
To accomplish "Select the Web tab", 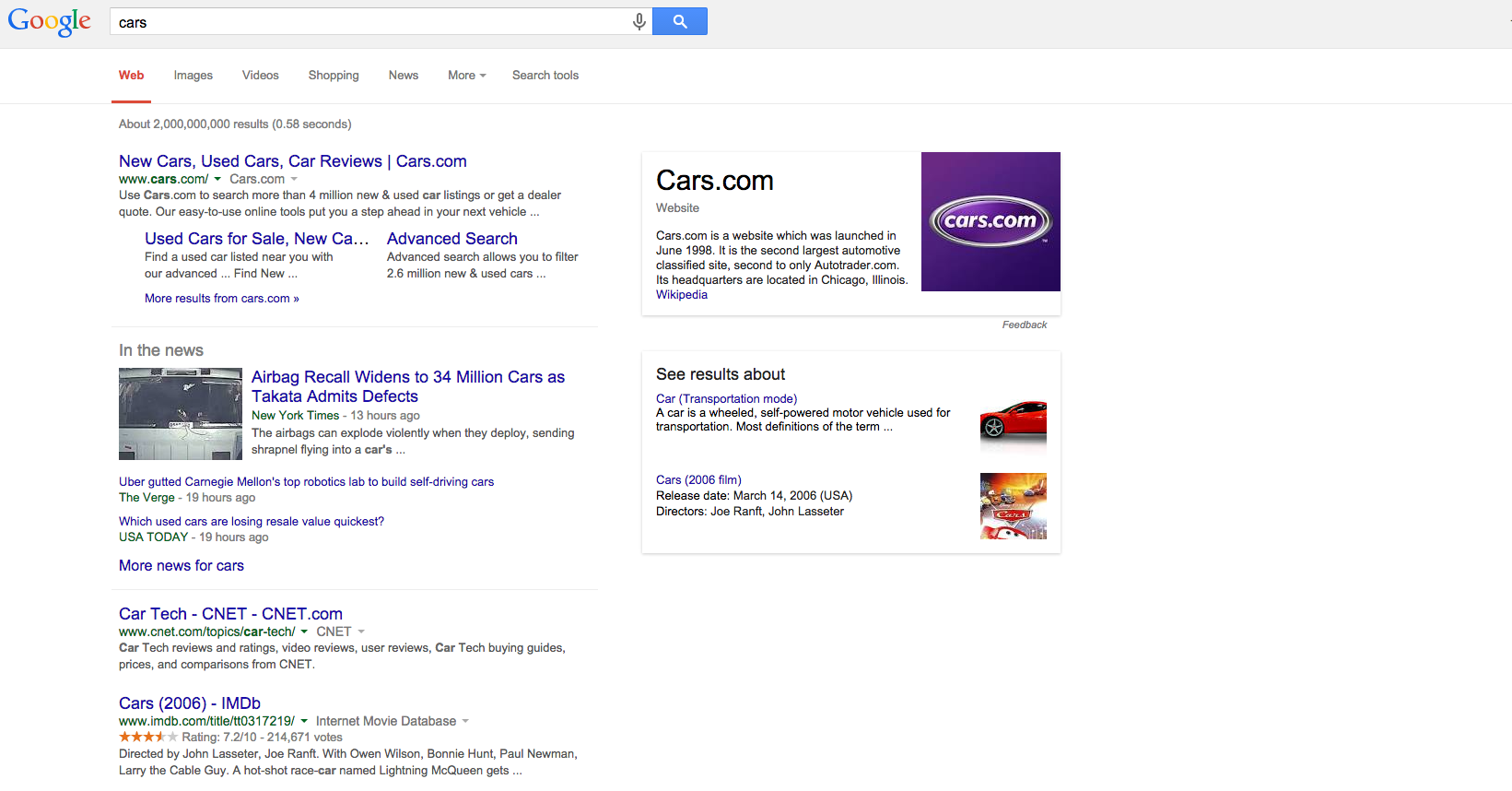I will [x=131, y=76].
